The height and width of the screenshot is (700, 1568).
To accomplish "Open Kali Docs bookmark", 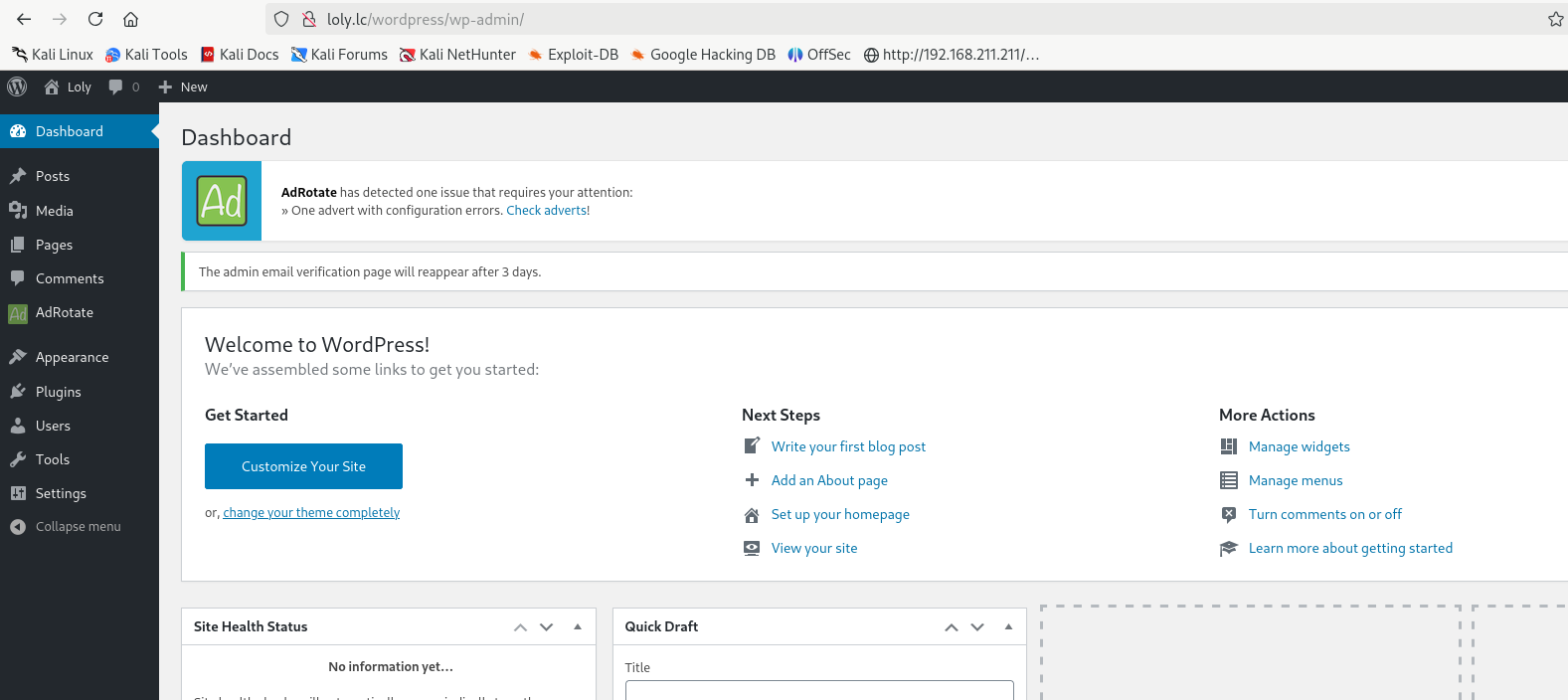I will click(239, 55).
